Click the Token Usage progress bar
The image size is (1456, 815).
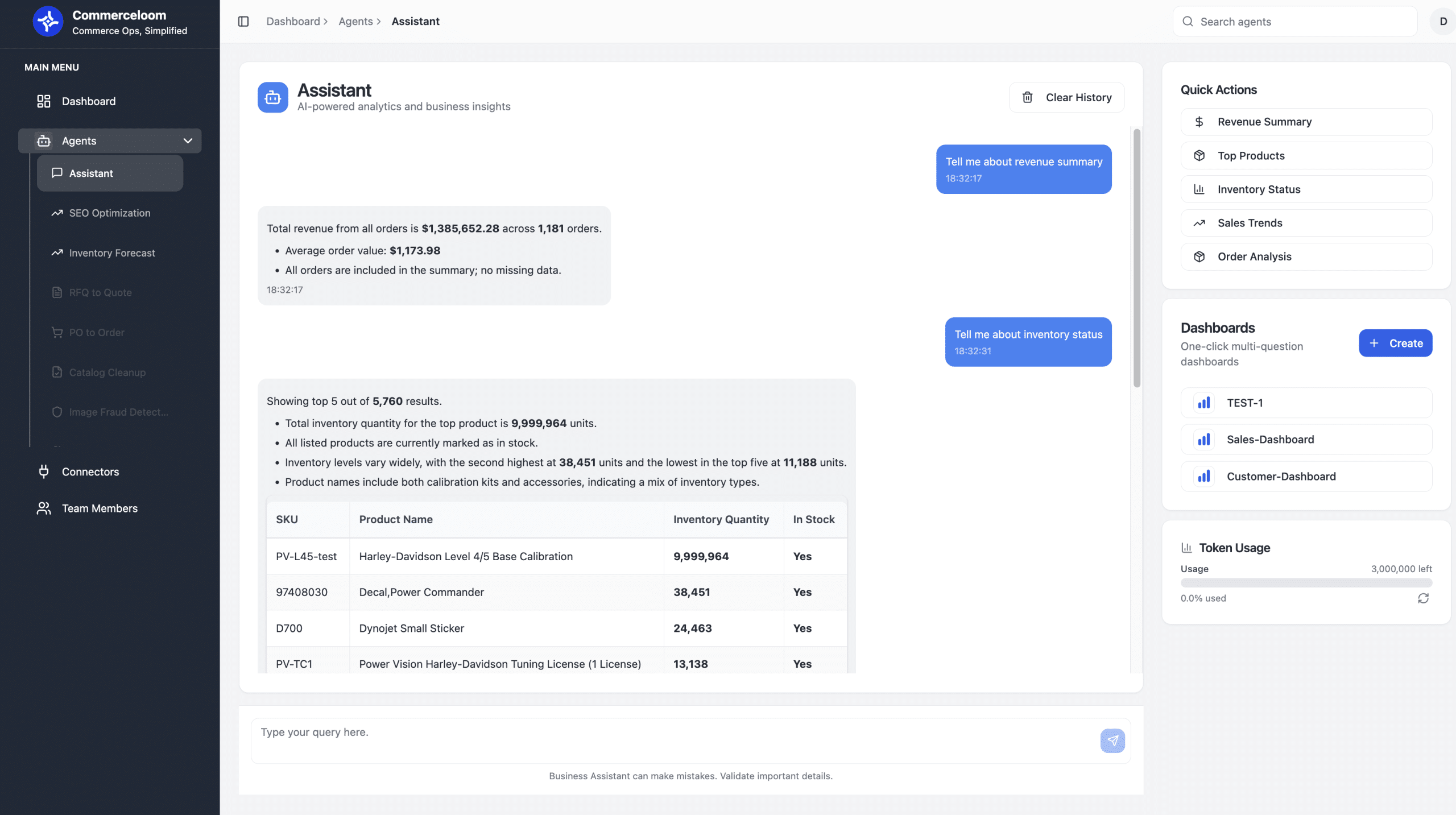pos(1306,583)
